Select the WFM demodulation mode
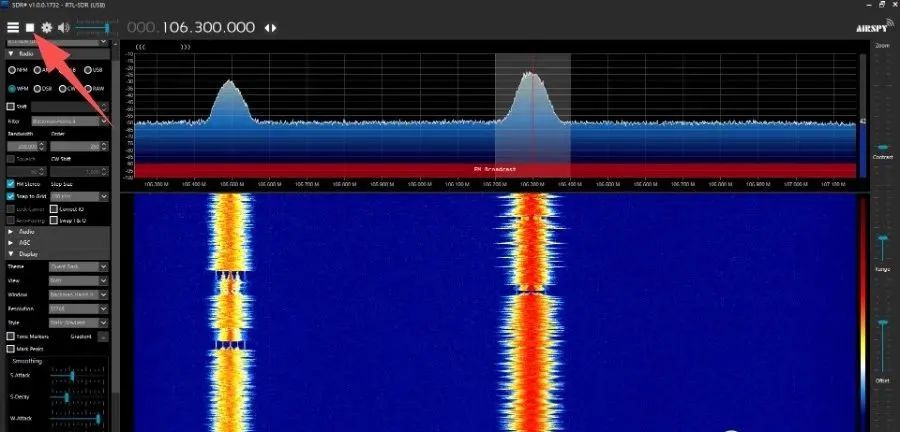This screenshot has width=900, height=432. pos(18,89)
